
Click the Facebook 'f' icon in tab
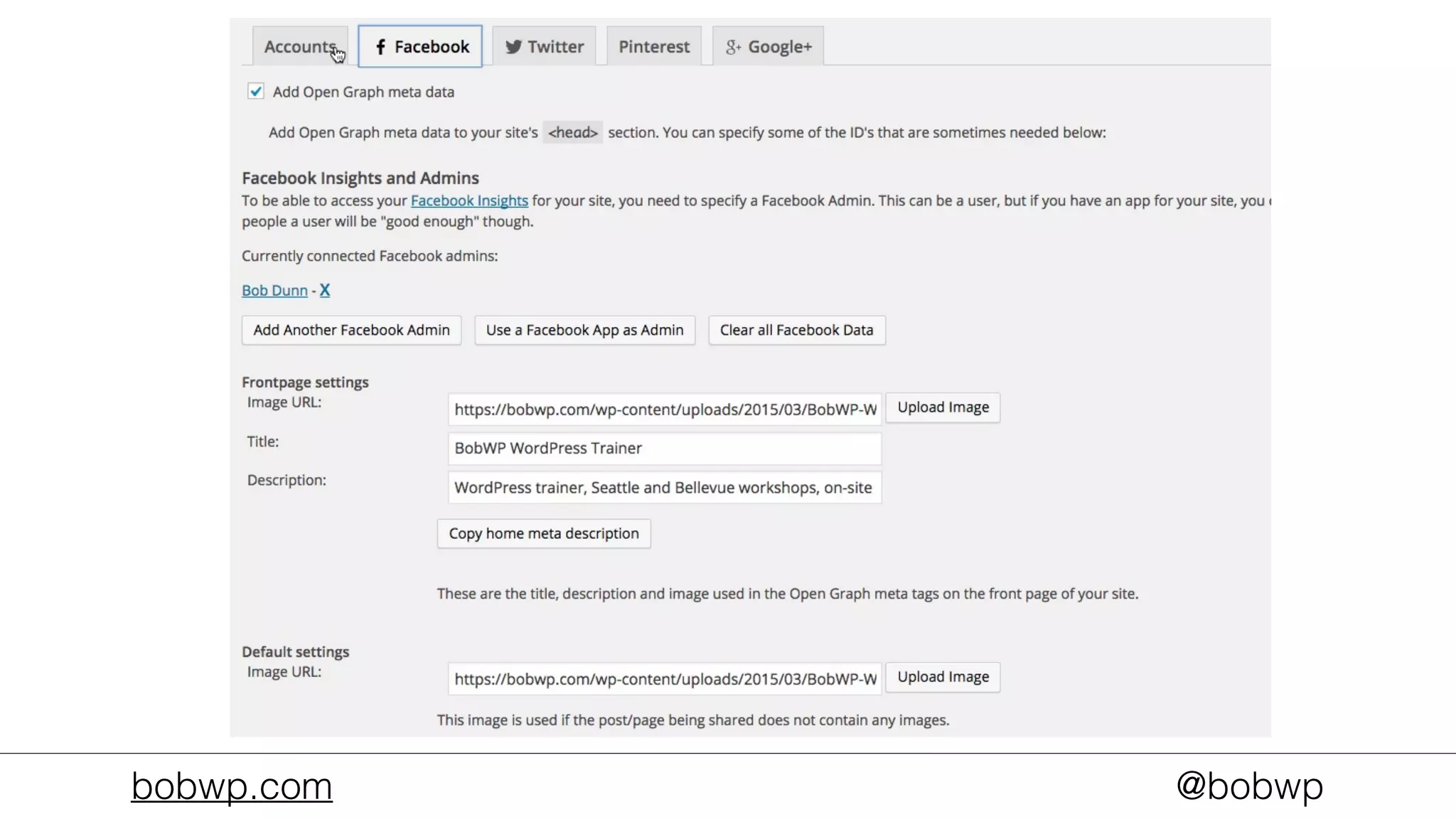[x=380, y=47]
